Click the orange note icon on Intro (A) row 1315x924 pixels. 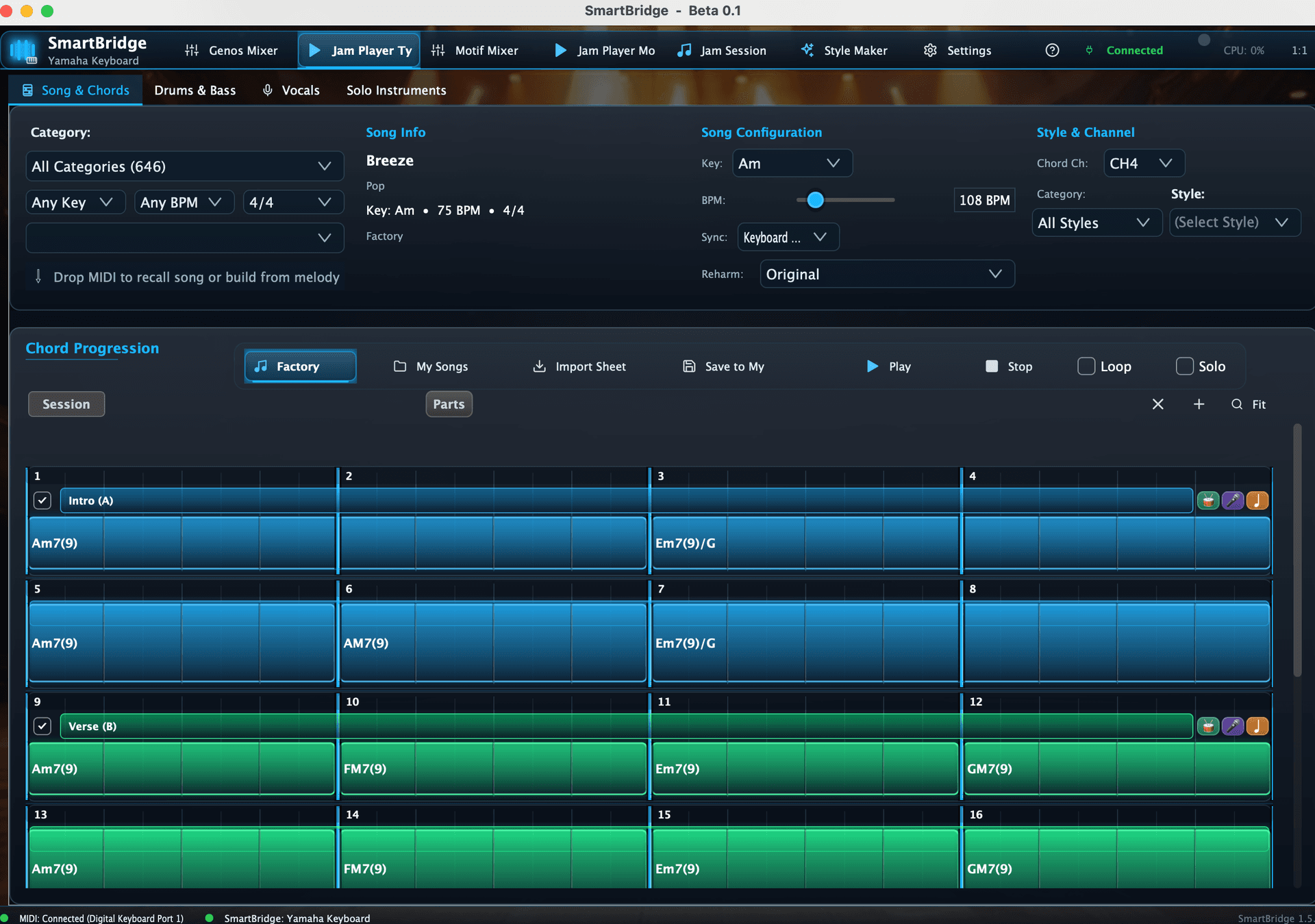click(1257, 501)
